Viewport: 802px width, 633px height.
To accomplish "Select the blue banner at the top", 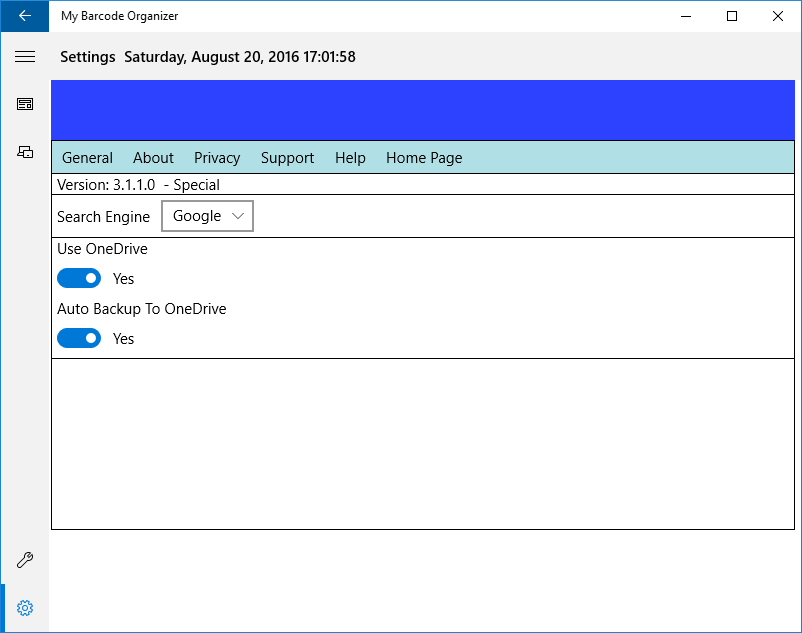I will tap(422, 110).
